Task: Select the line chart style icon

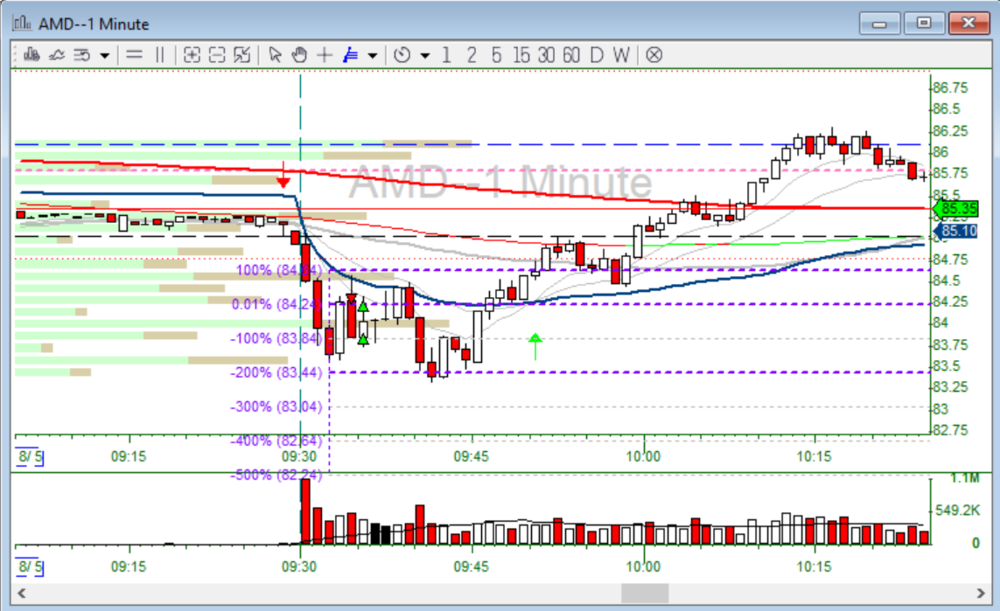Action: 57,55
